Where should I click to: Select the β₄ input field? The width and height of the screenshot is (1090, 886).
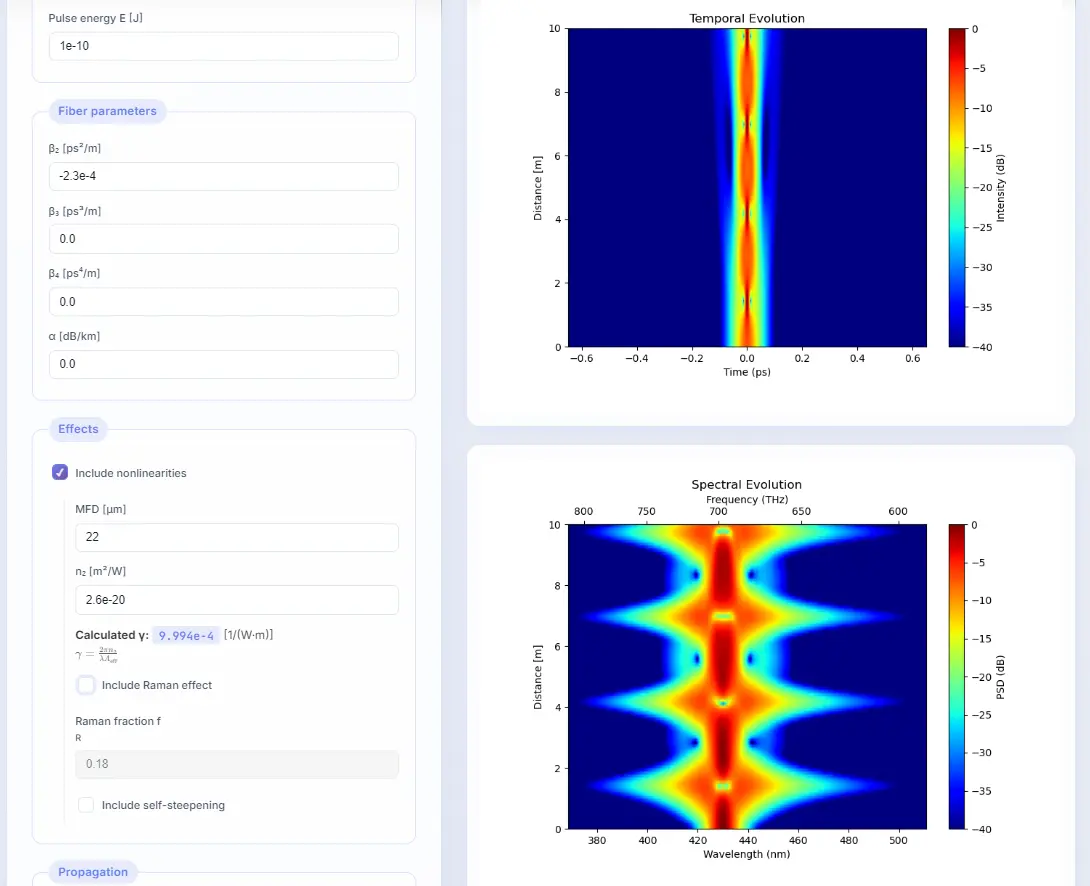click(x=223, y=302)
